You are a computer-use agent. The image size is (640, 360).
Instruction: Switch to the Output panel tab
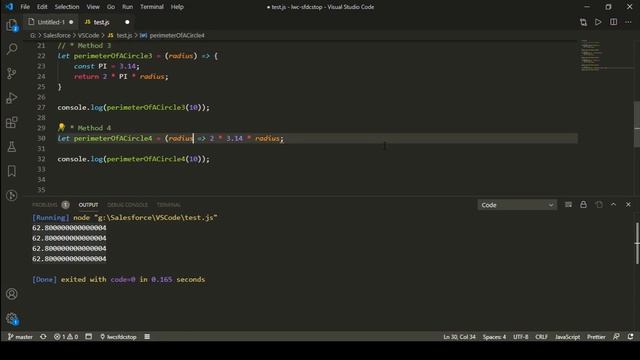point(88,205)
